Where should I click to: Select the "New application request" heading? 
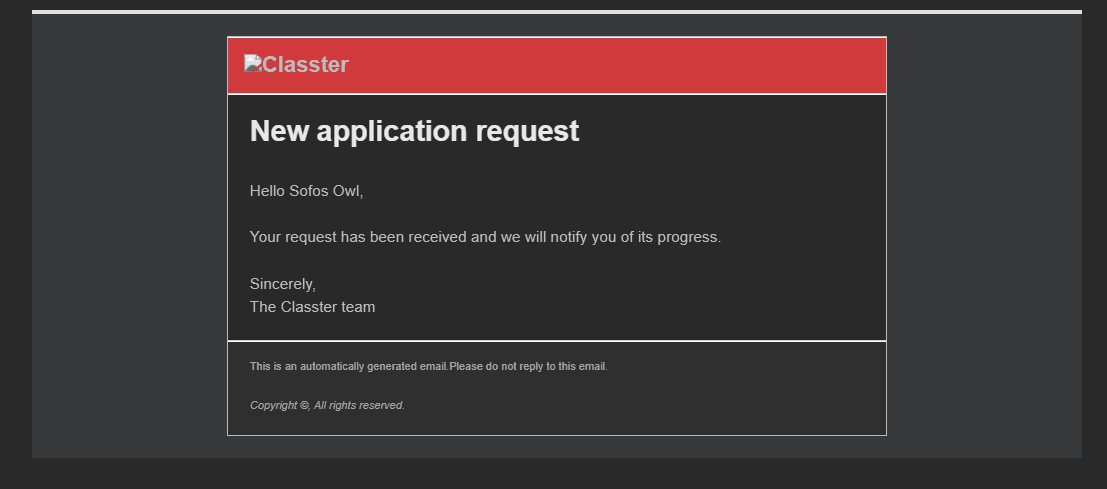[x=414, y=131]
